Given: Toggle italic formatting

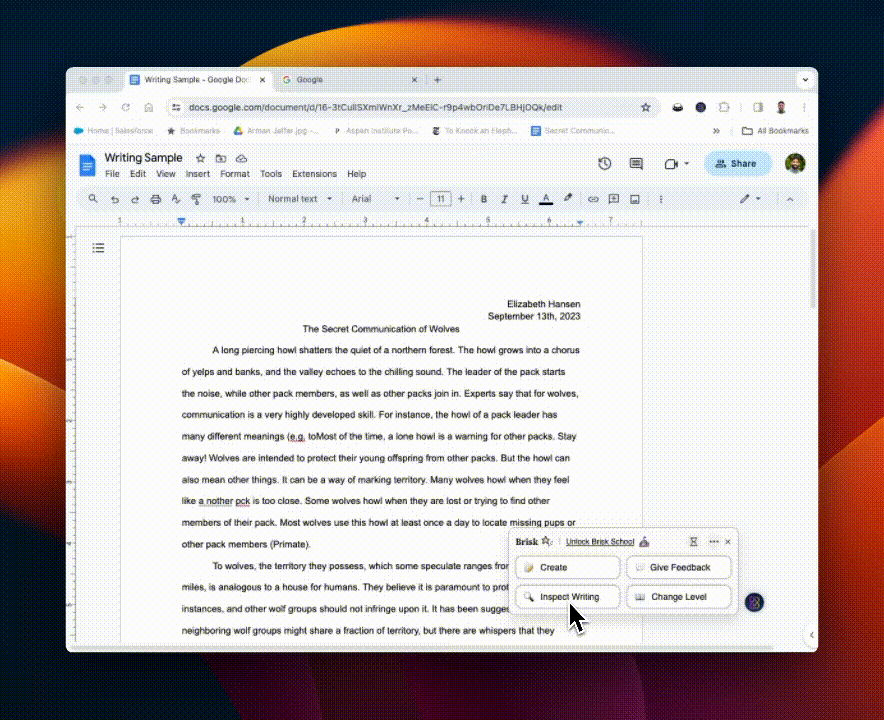Looking at the screenshot, I should click(x=504, y=199).
